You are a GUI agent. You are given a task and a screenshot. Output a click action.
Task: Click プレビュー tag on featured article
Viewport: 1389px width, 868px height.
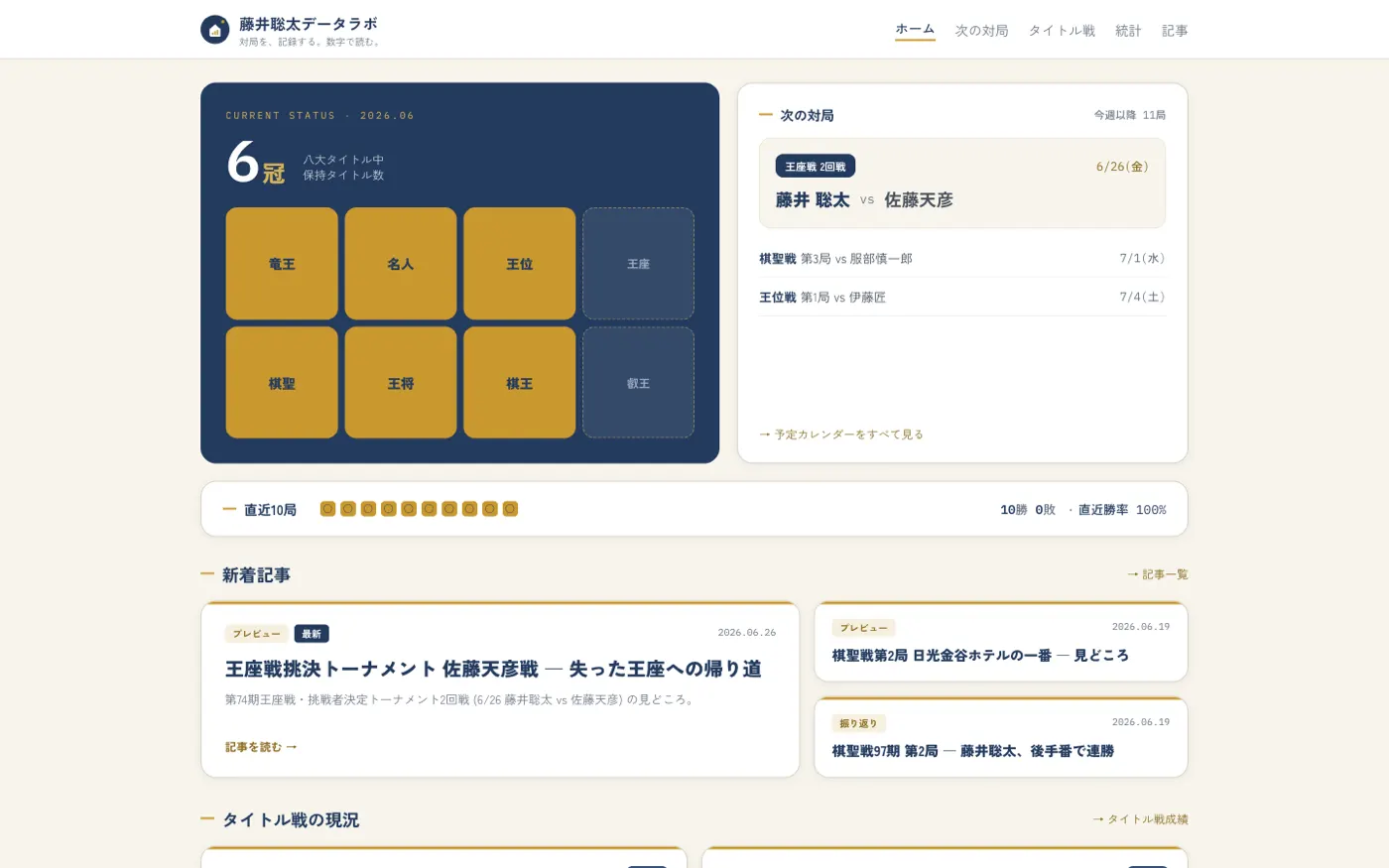[x=257, y=634]
